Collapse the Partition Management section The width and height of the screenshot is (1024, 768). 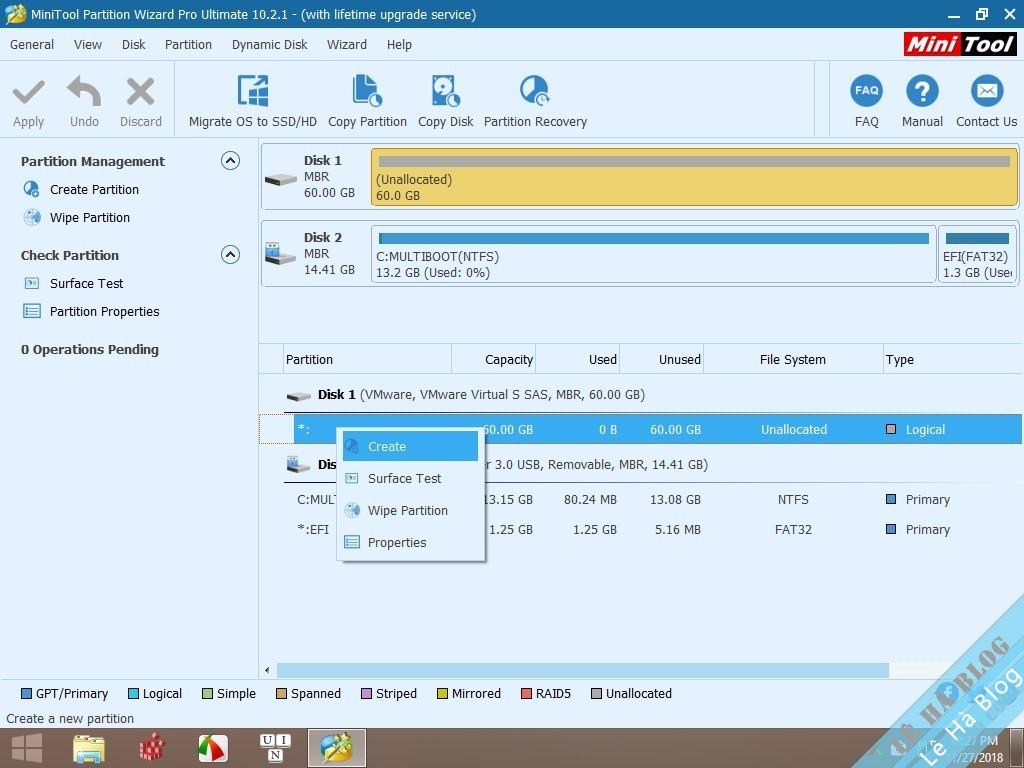coord(230,161)
